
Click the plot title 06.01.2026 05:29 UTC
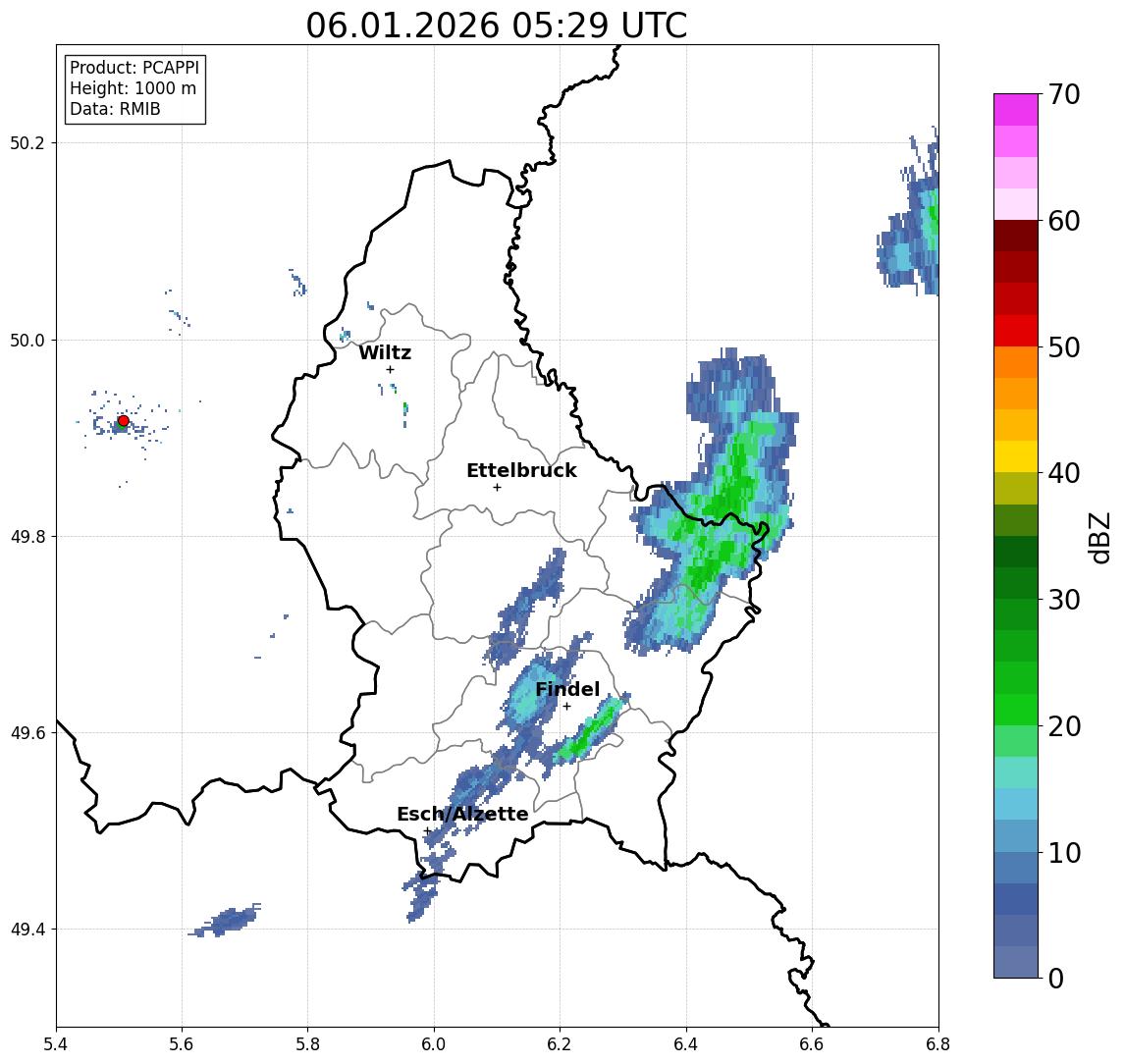497,26
